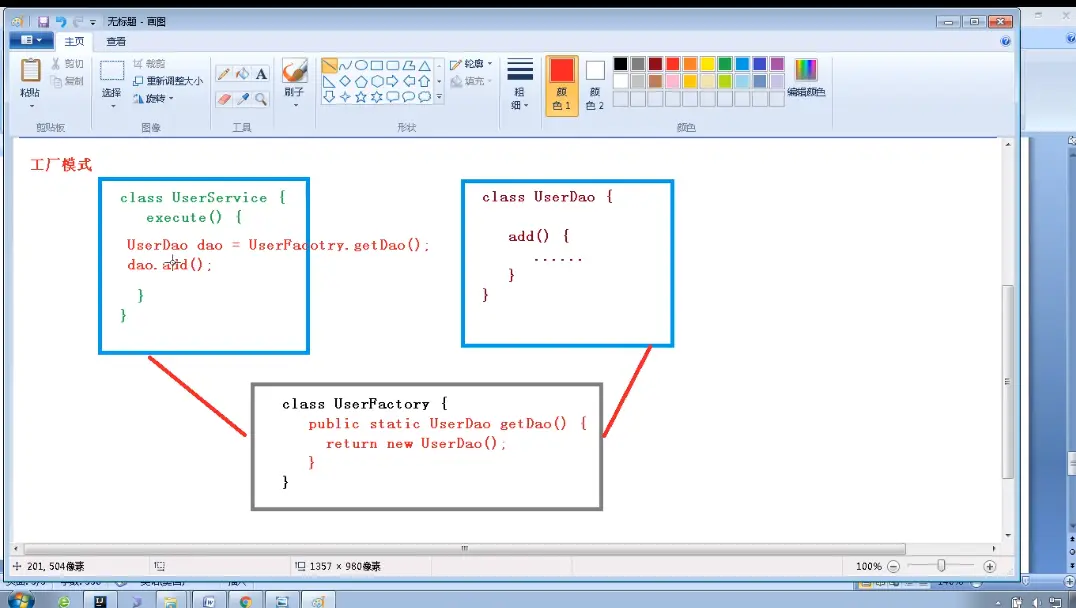Select the Color picker eyedropper tool
Viewport: 1076px width, 608px height.
242,100
